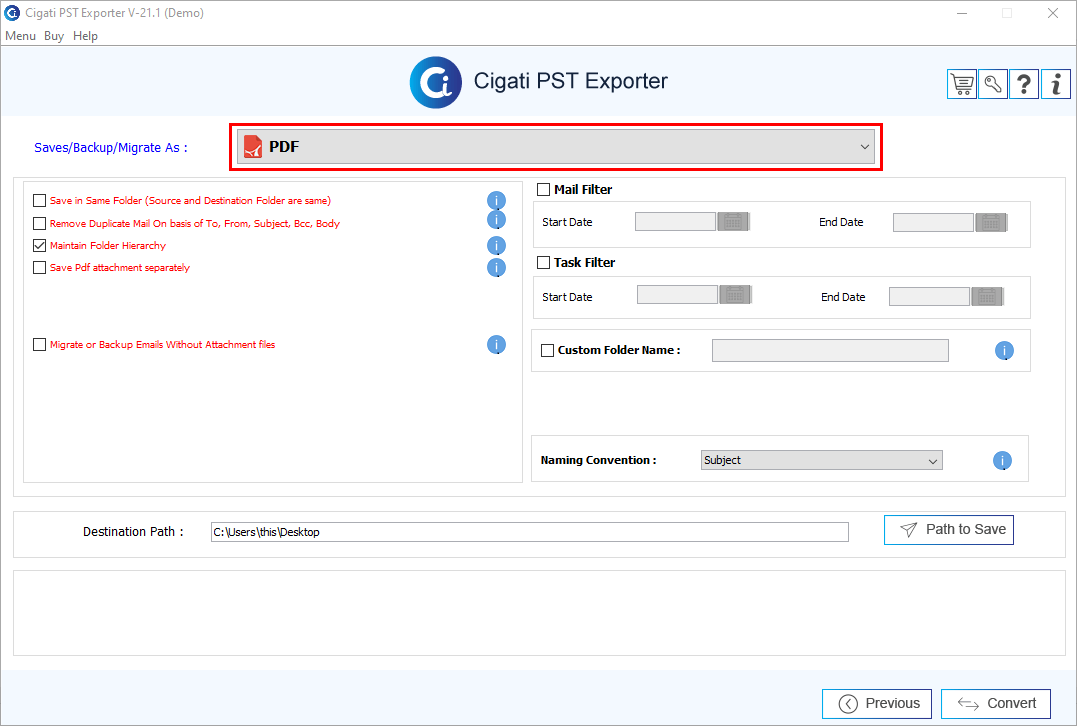Show info for Naming Convention
This screenshot has width=1077, height=726.
(x=1002, y=461)
